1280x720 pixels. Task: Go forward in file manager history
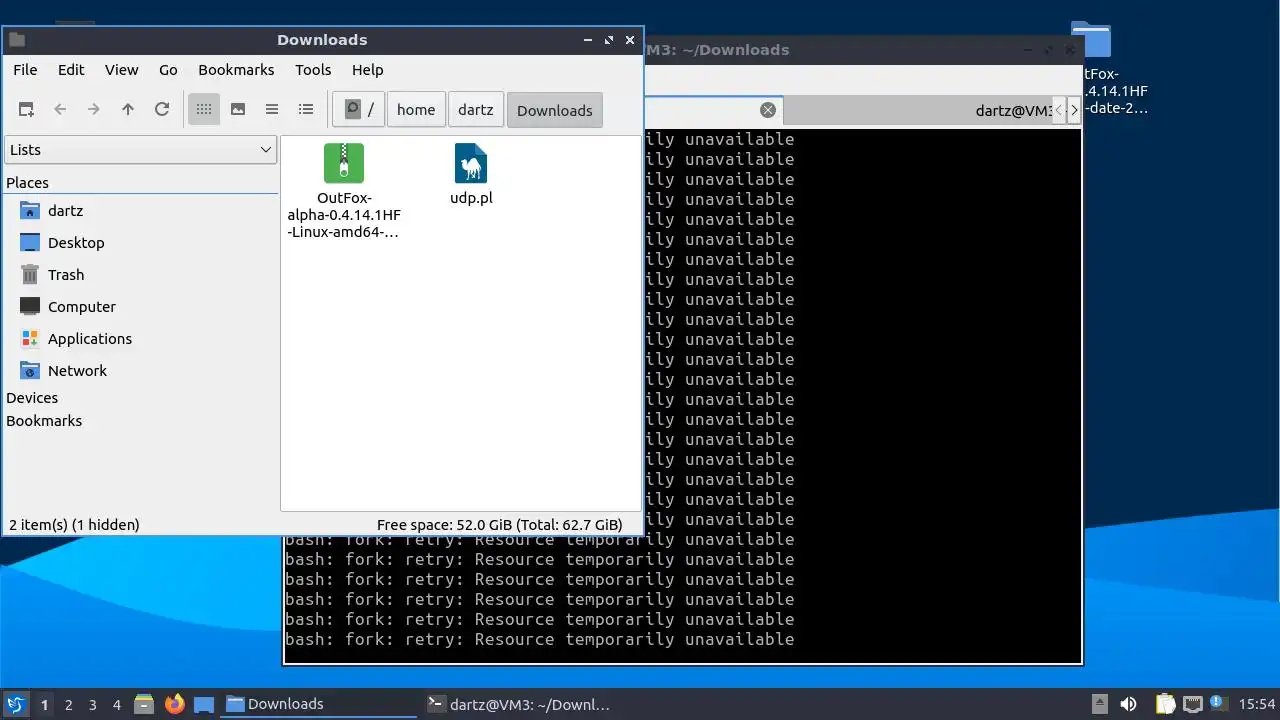point(94,110)
